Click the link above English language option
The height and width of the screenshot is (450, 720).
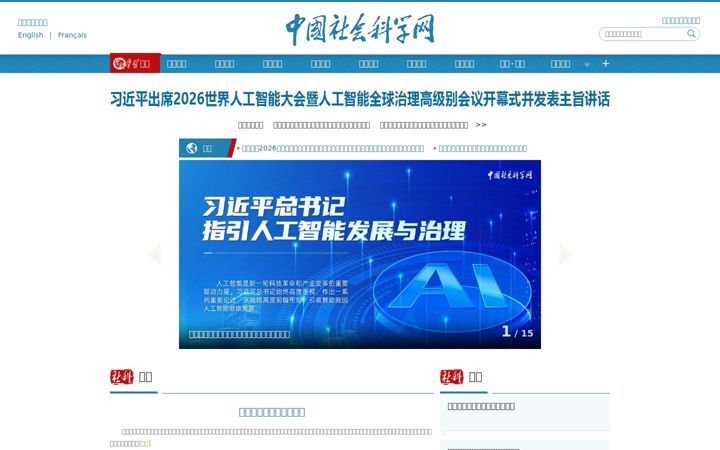click(x=33, y=22)
